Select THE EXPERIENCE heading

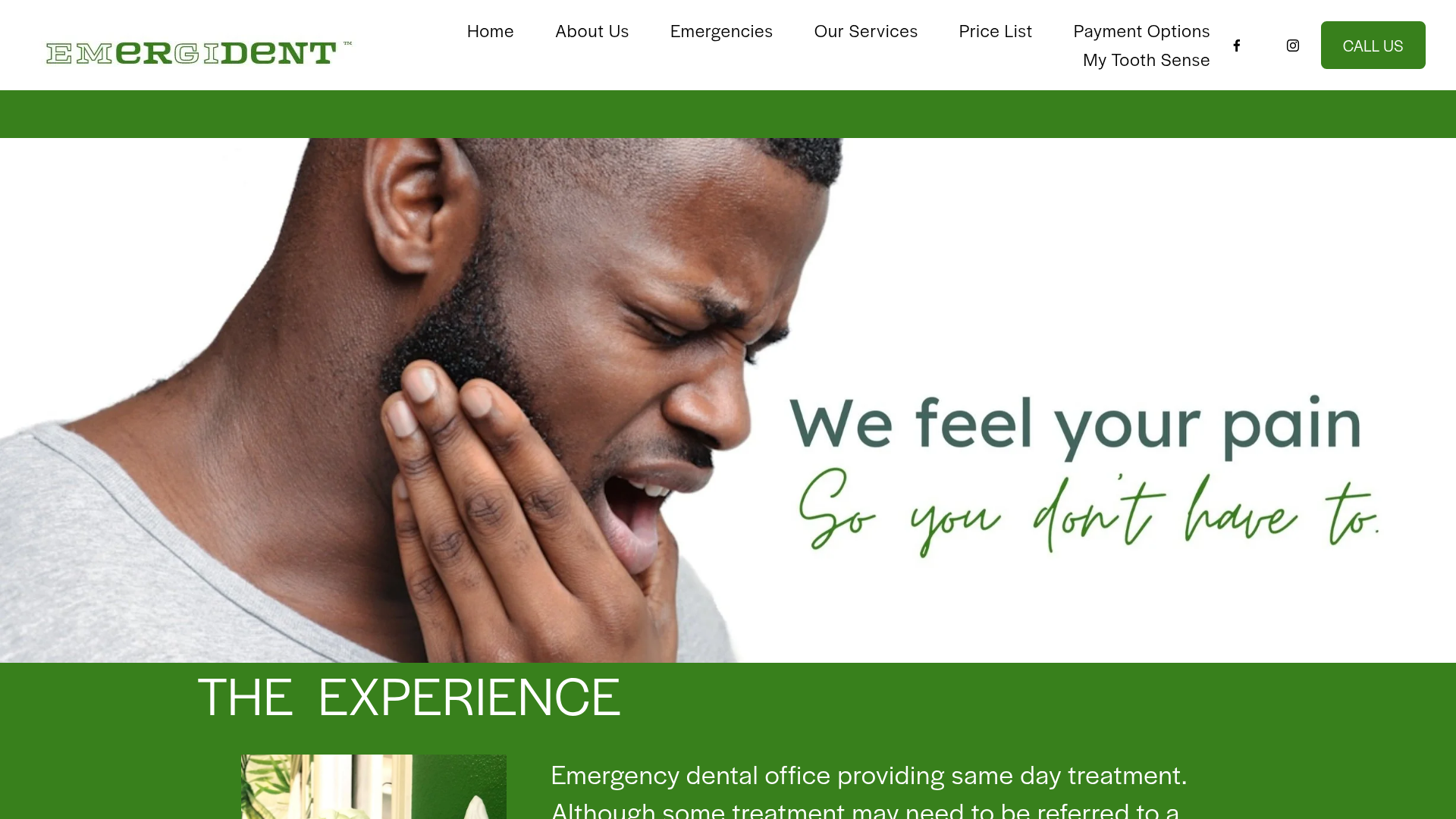tap(409, 697)
